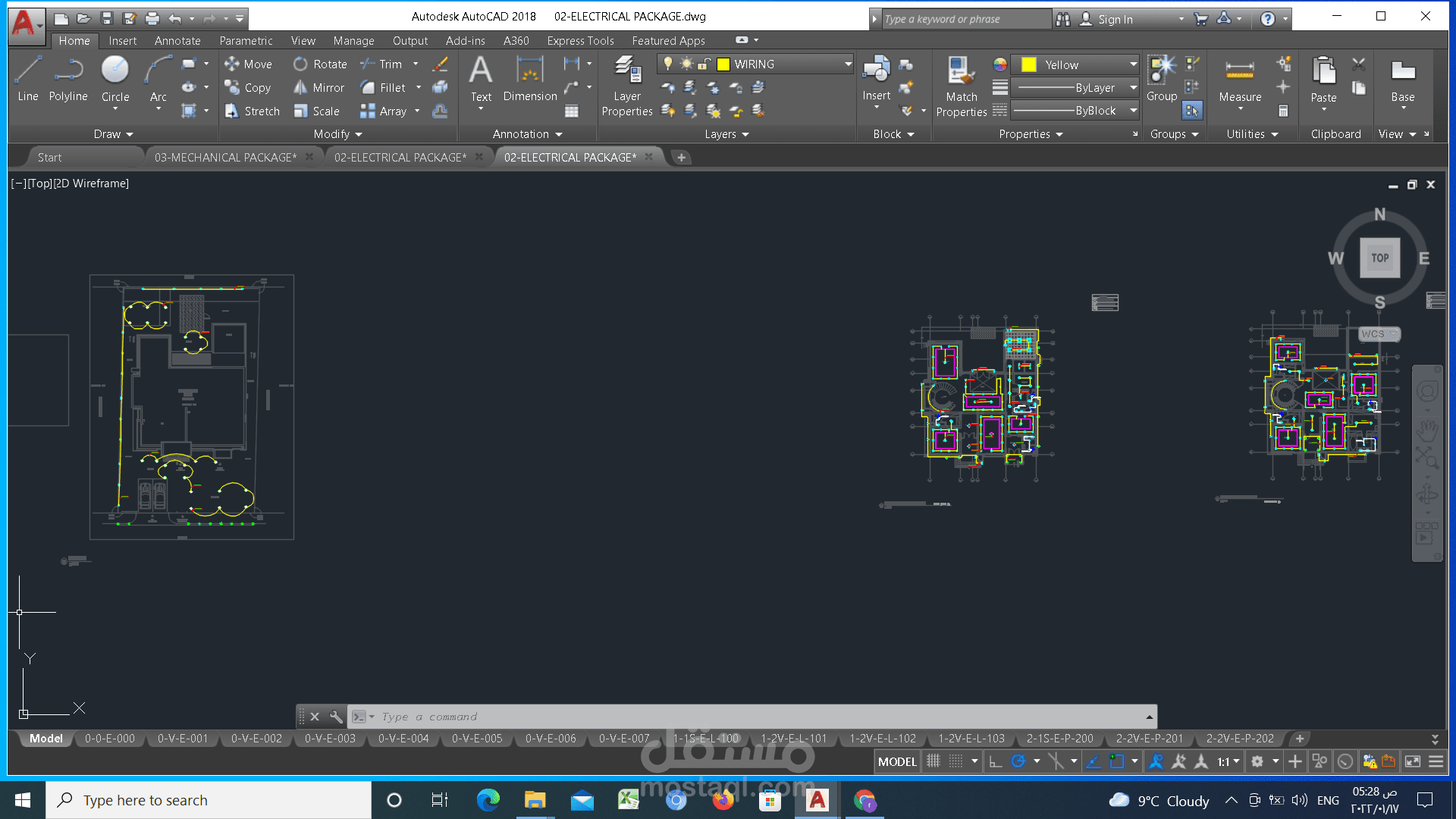Click the Group tool

(1161, 78)
